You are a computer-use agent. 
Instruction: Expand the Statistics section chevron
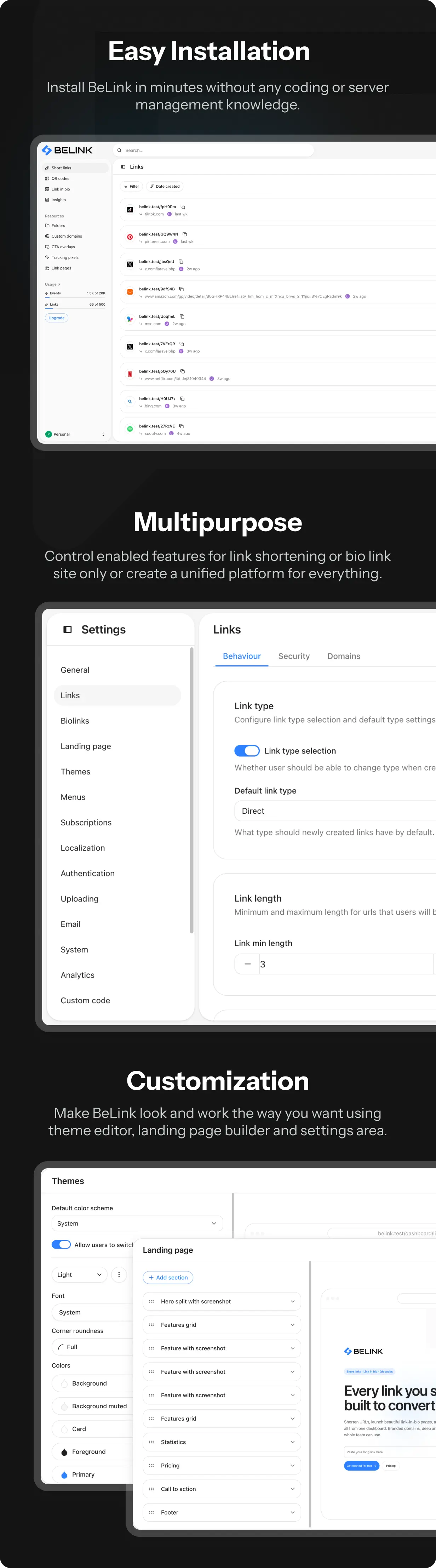click(x=292, y=1442)
